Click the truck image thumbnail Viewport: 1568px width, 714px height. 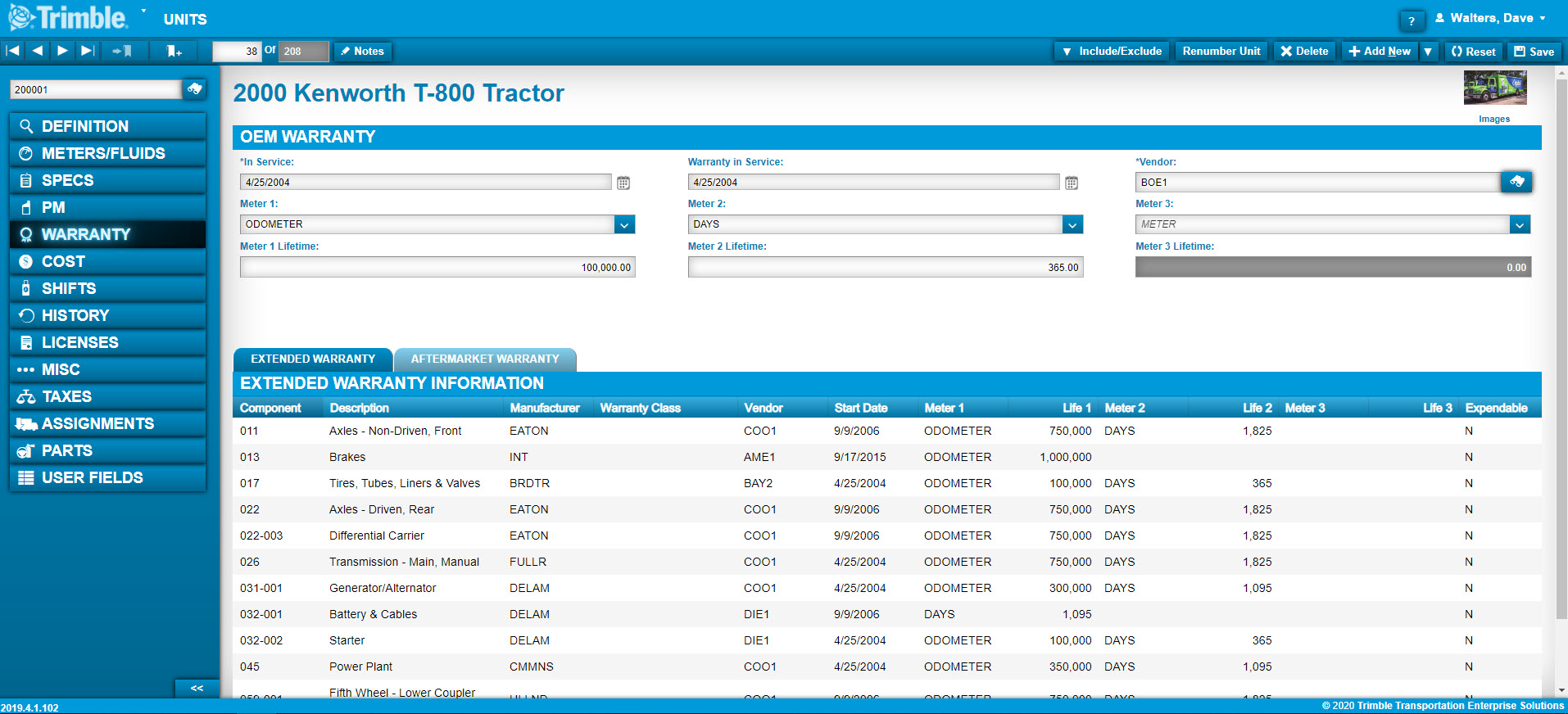pos(1495,88)
